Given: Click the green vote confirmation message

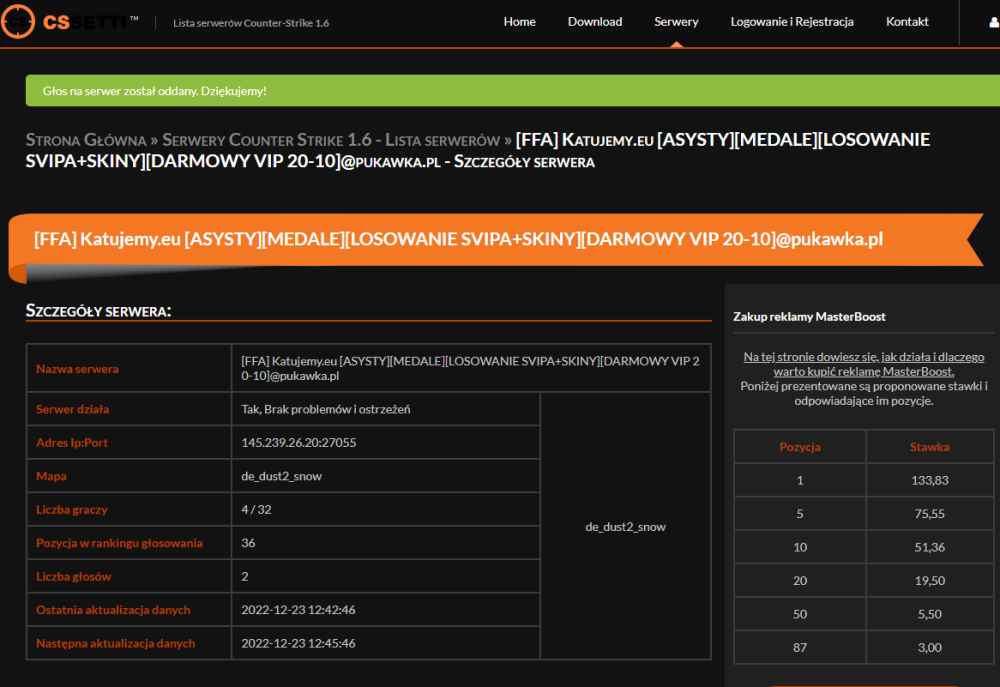Looking at the screenshot, I should pos(513,91).
